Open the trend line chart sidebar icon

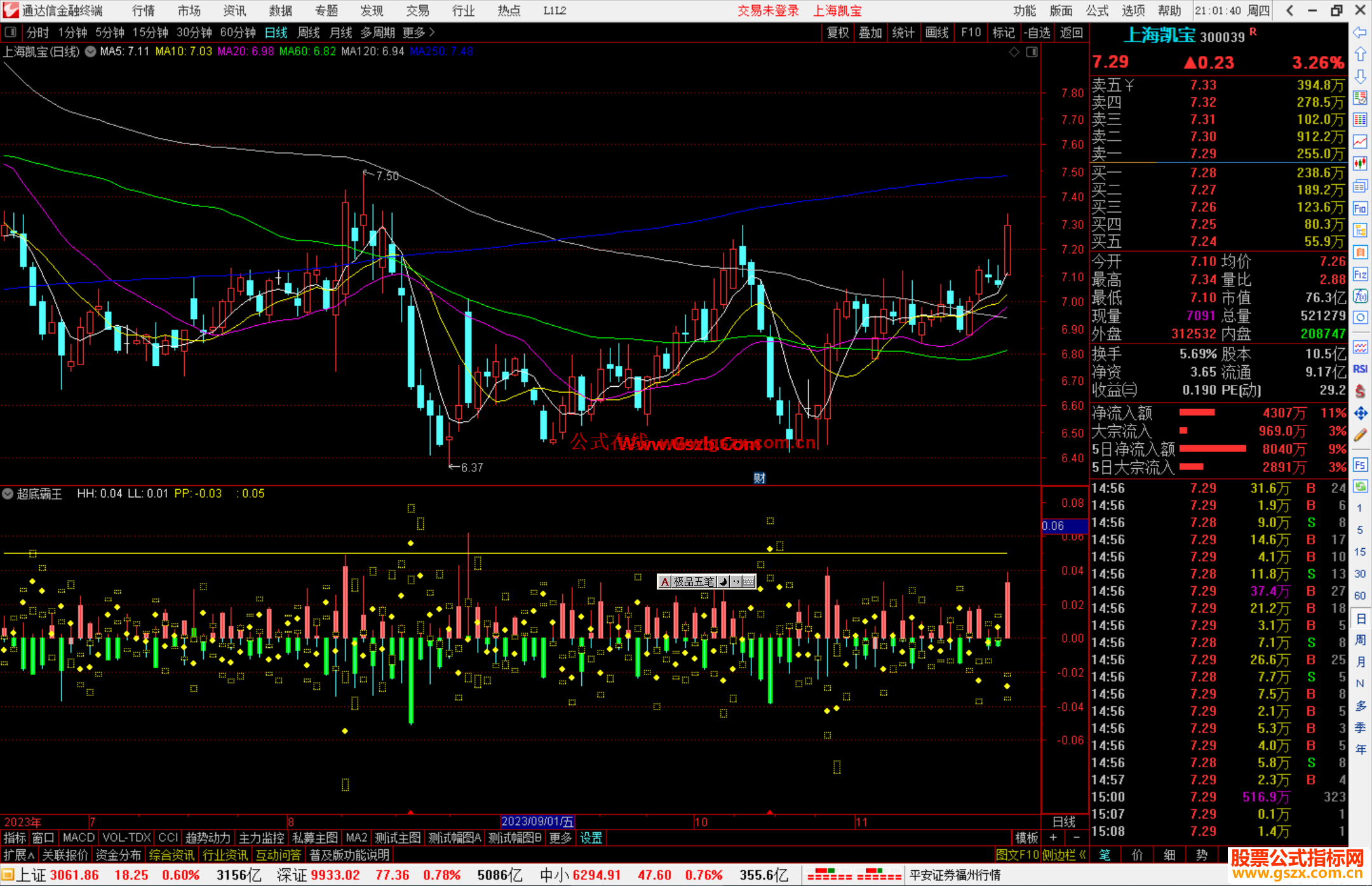(x=1360, y=142)
